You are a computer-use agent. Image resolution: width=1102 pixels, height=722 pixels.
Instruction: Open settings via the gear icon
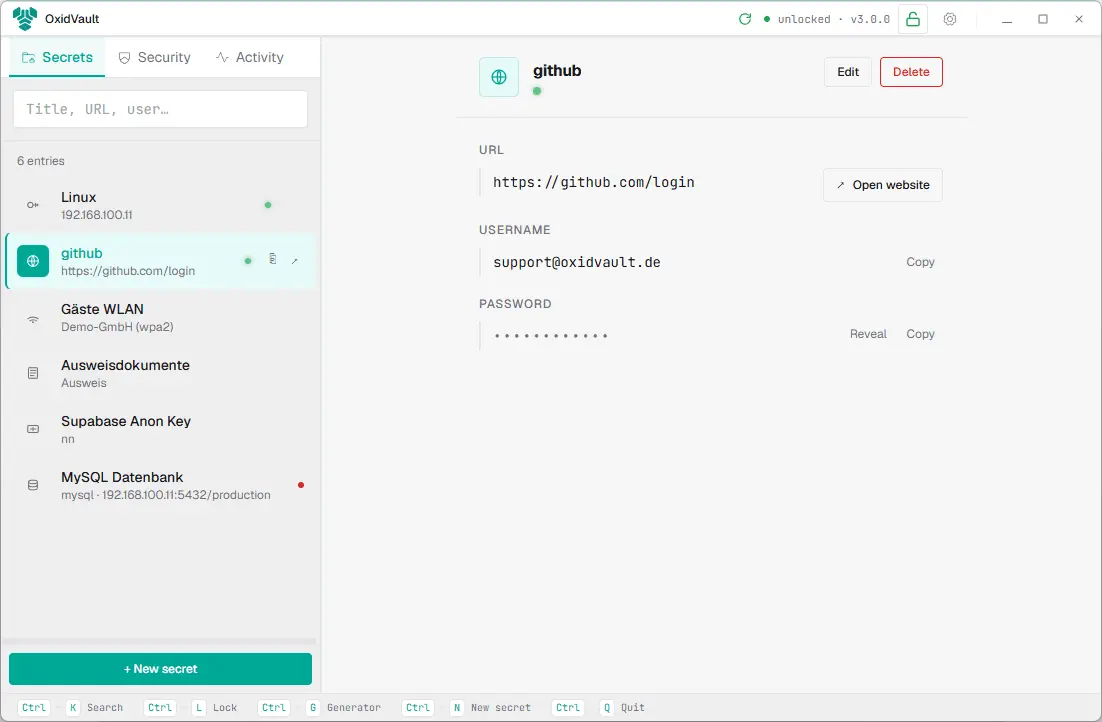(949, 19)
